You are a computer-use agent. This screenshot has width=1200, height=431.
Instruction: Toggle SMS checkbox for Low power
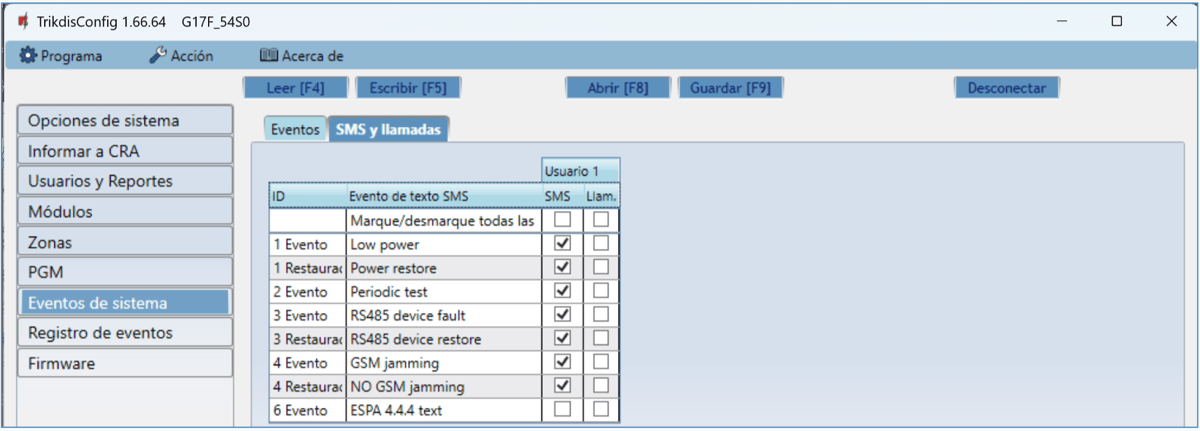coord(562,243)
